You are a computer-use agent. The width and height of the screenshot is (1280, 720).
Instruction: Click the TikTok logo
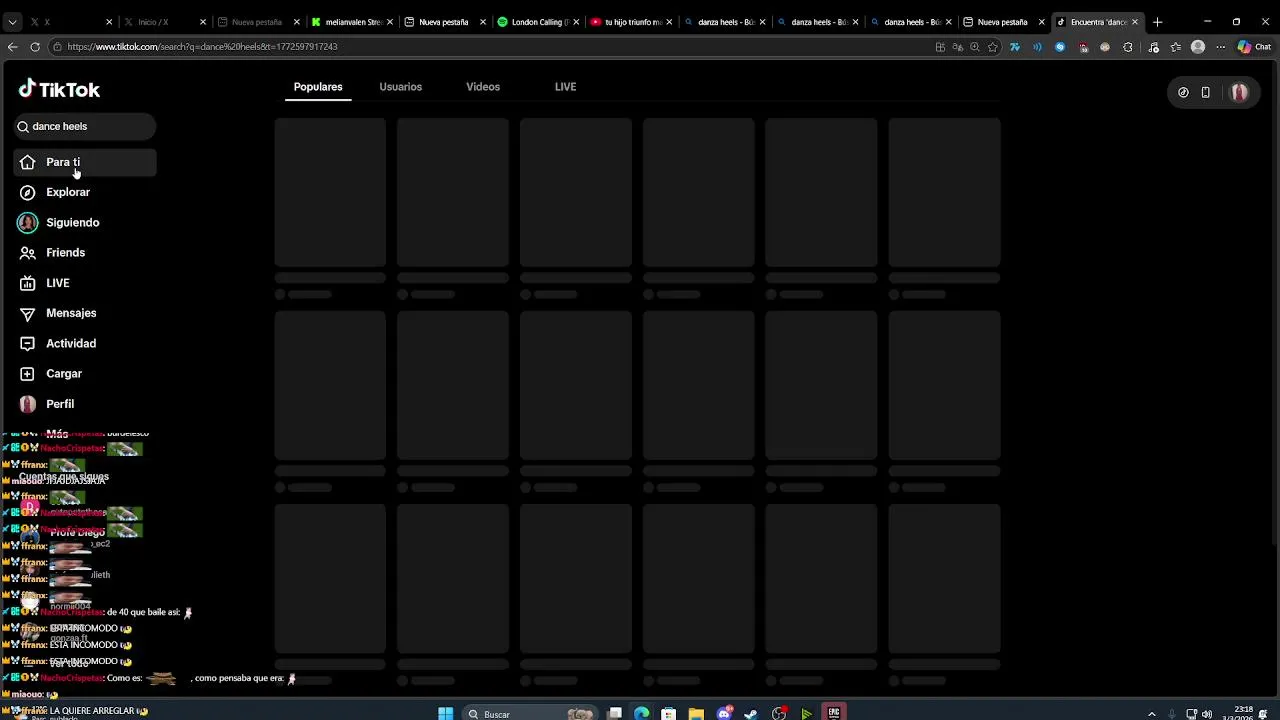[59, 89]
